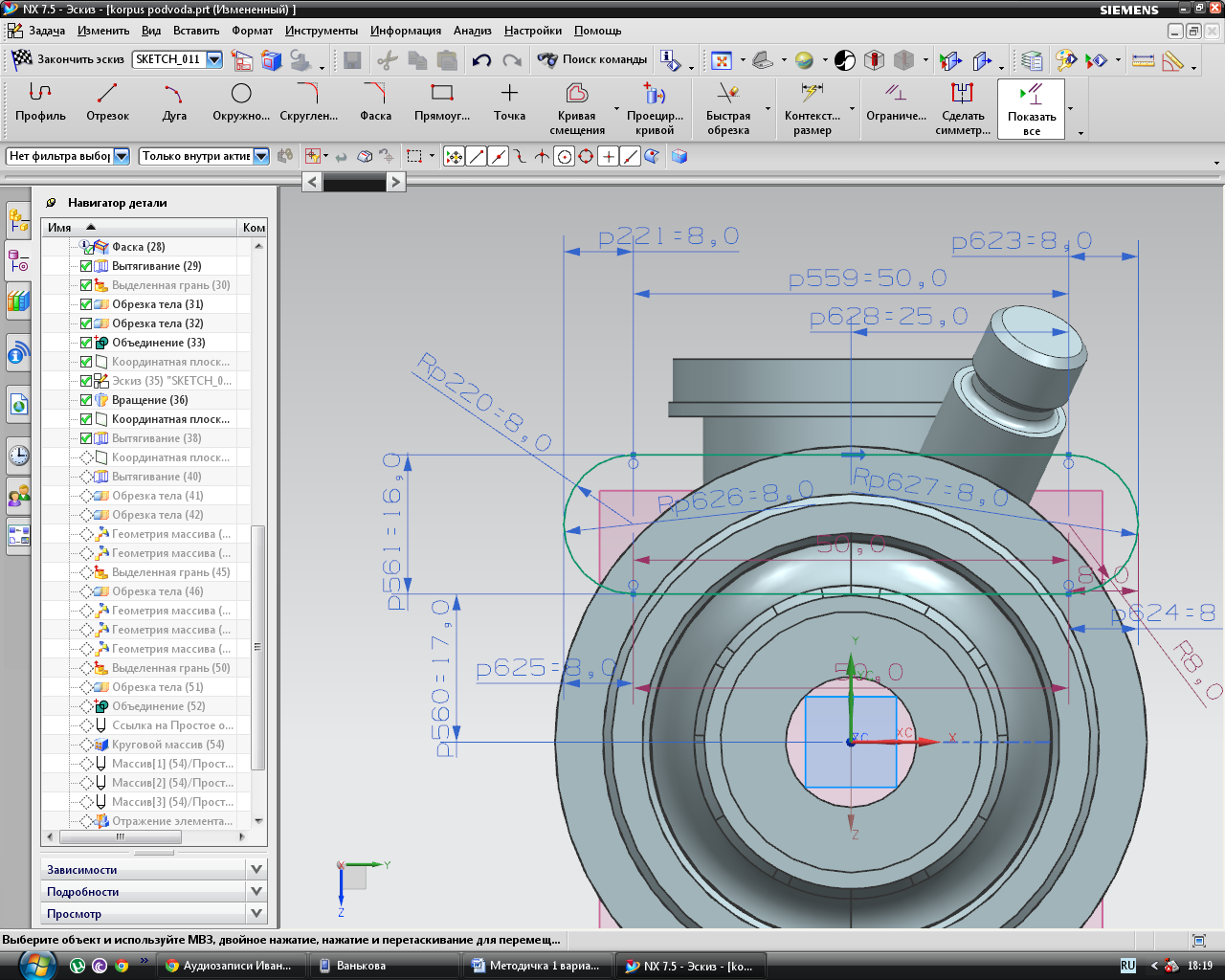Open the selection filter 'Нет фильтра выбора' dropdown

point(122,156)
